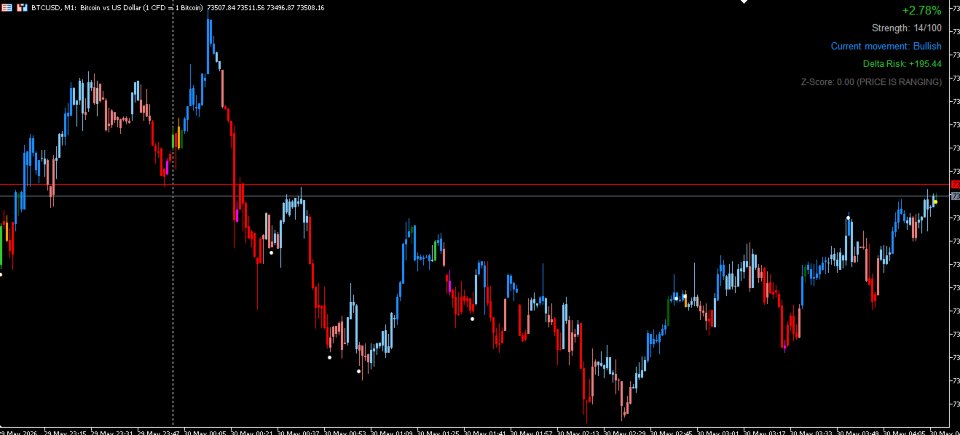Image resolution: width=960 pixels, height=435 pixels.
Task: Click the Strength: 14/100 label
Action: (907, 28)
